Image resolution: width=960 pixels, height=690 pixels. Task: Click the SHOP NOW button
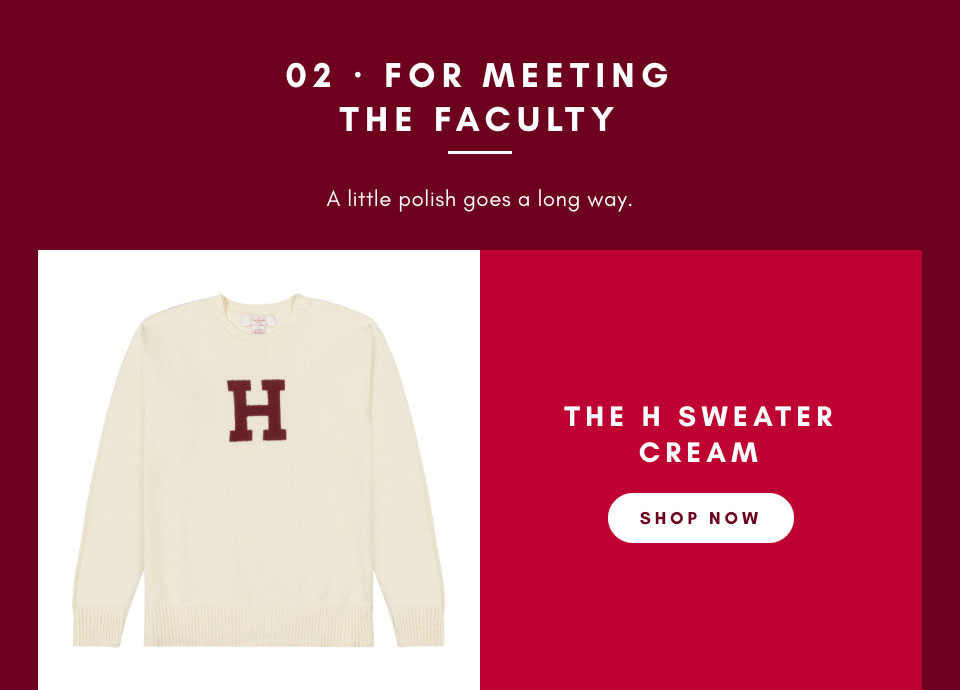[x=700, y=518]
